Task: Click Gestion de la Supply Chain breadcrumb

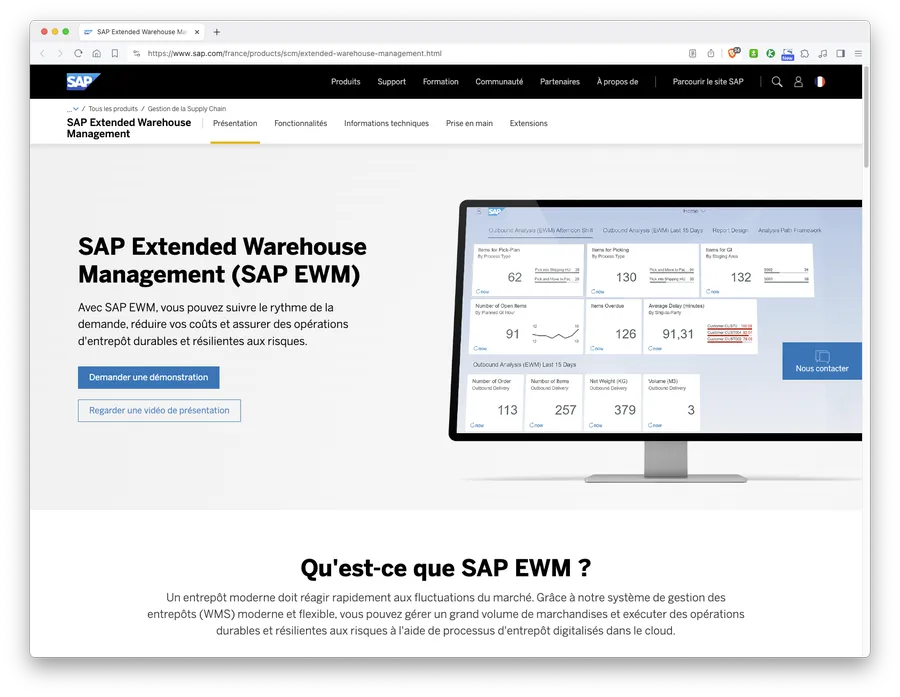Action: click(187, 109)
